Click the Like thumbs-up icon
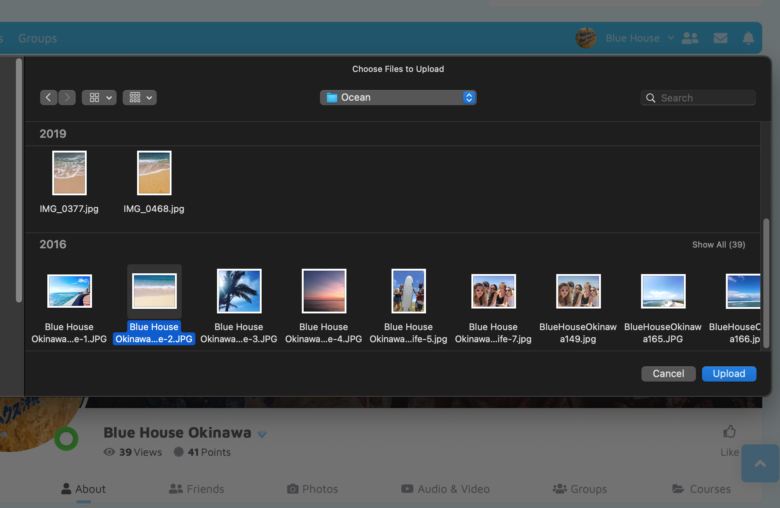This screenshot has height=508, width=780. (x=729, y=432)
